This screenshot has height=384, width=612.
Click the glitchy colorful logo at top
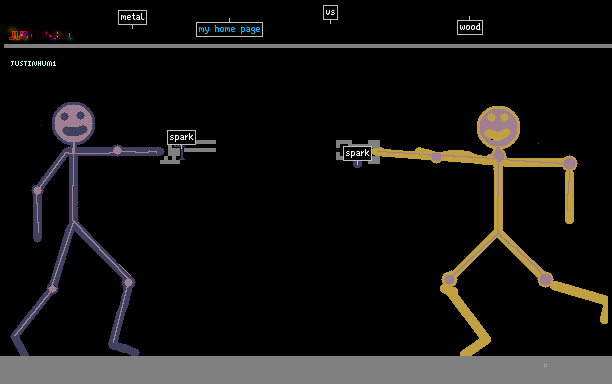point(40,35)
